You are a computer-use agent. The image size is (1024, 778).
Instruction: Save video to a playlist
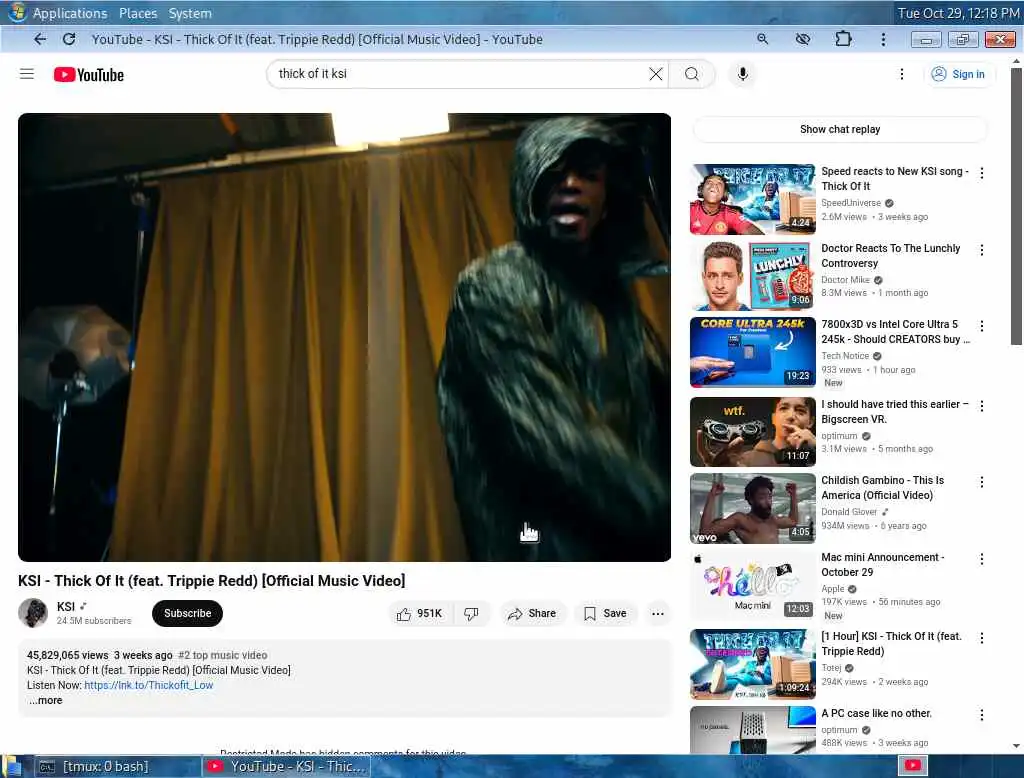[x=605, y=613]
